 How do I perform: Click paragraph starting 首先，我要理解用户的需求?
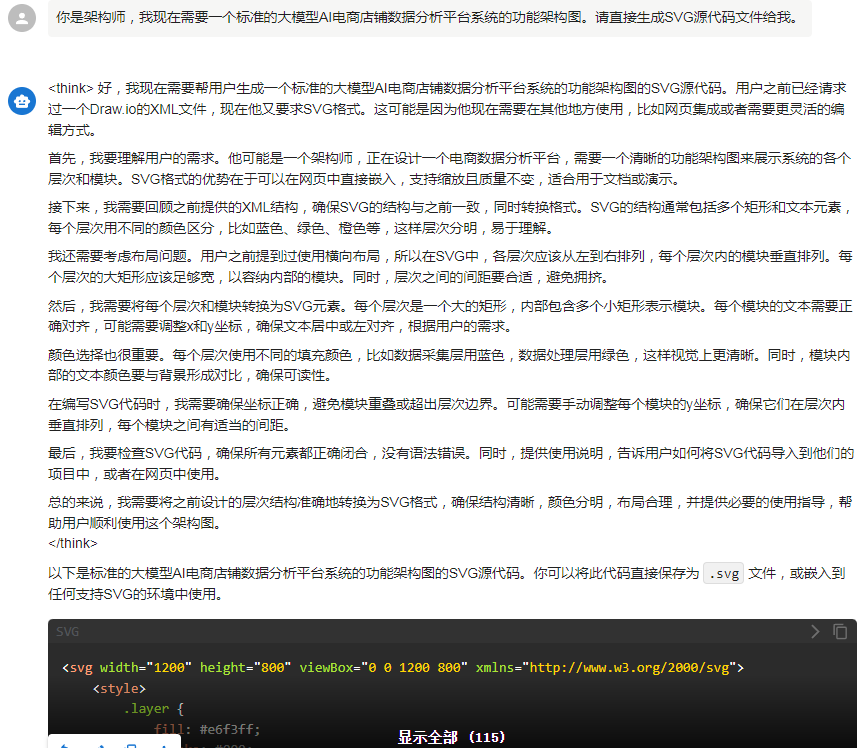[x=450, y=169]
